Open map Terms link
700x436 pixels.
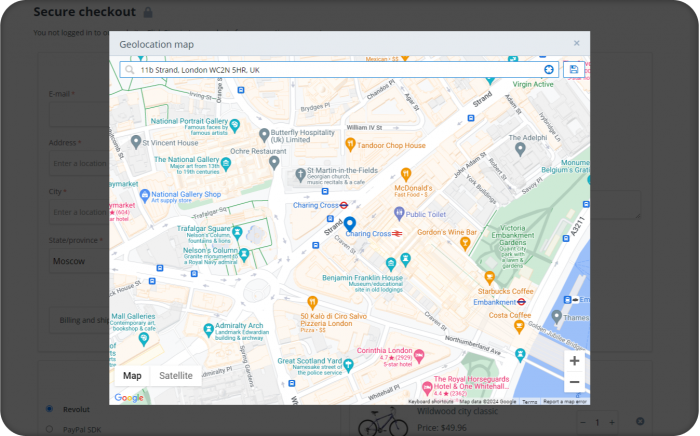pos(529,402)
